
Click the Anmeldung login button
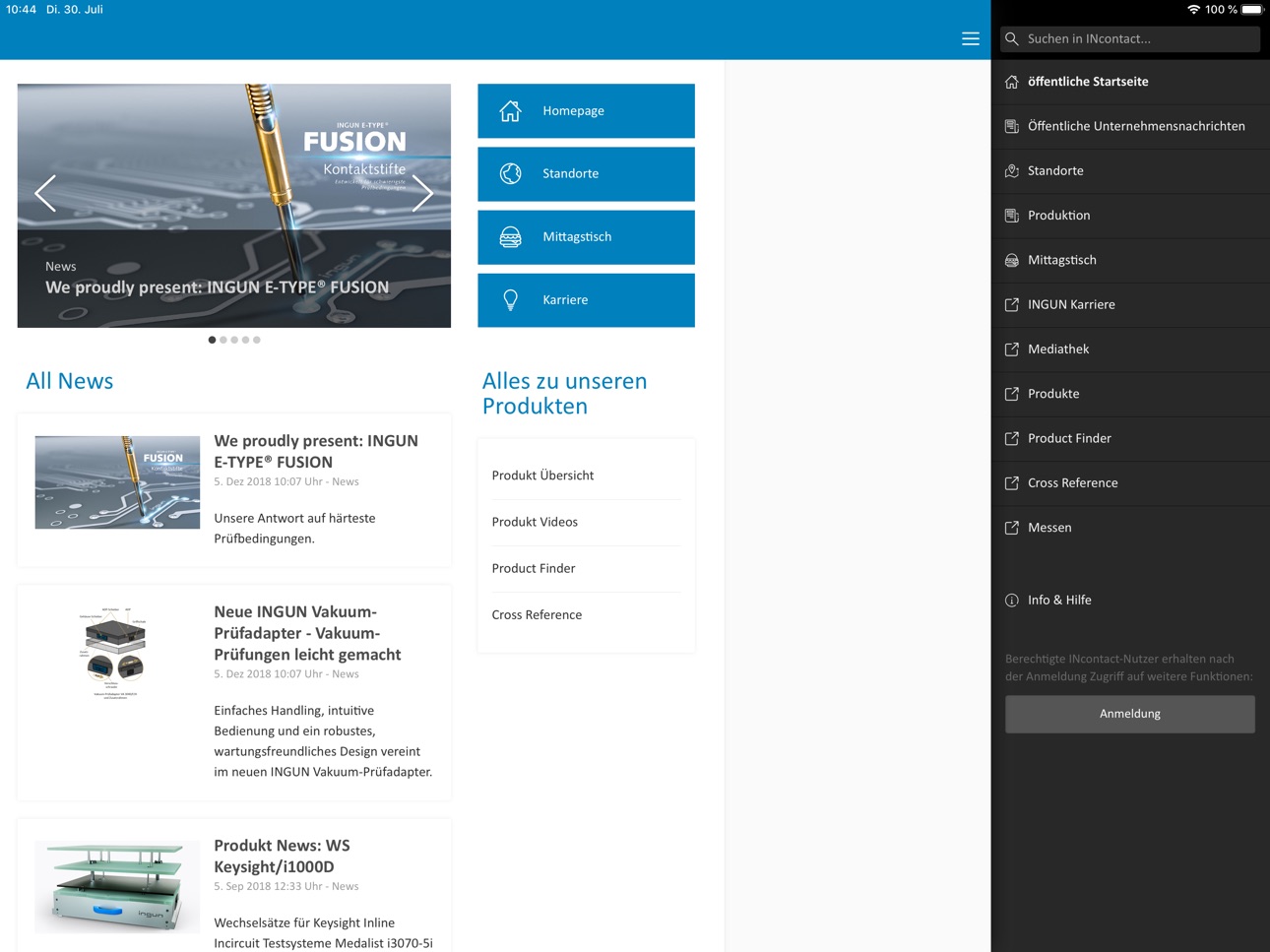(1130, 714)
